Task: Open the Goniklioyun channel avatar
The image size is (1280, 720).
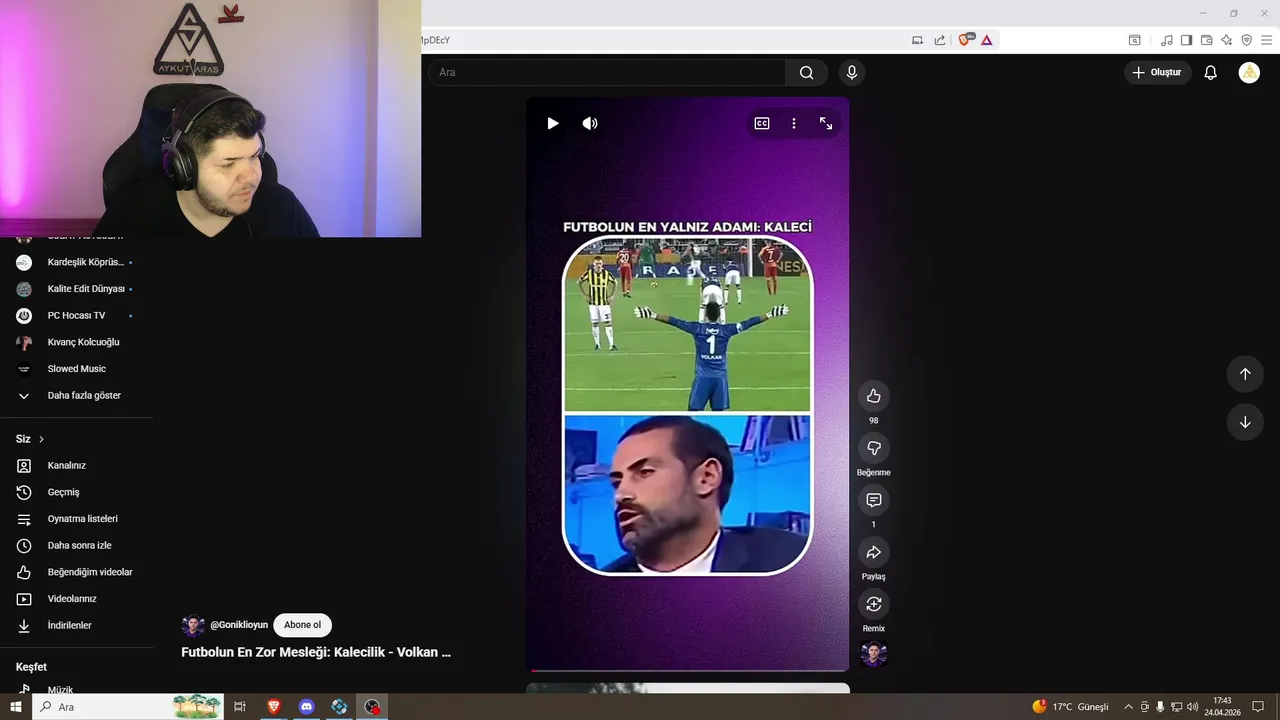Action: [x=193, y=626]
